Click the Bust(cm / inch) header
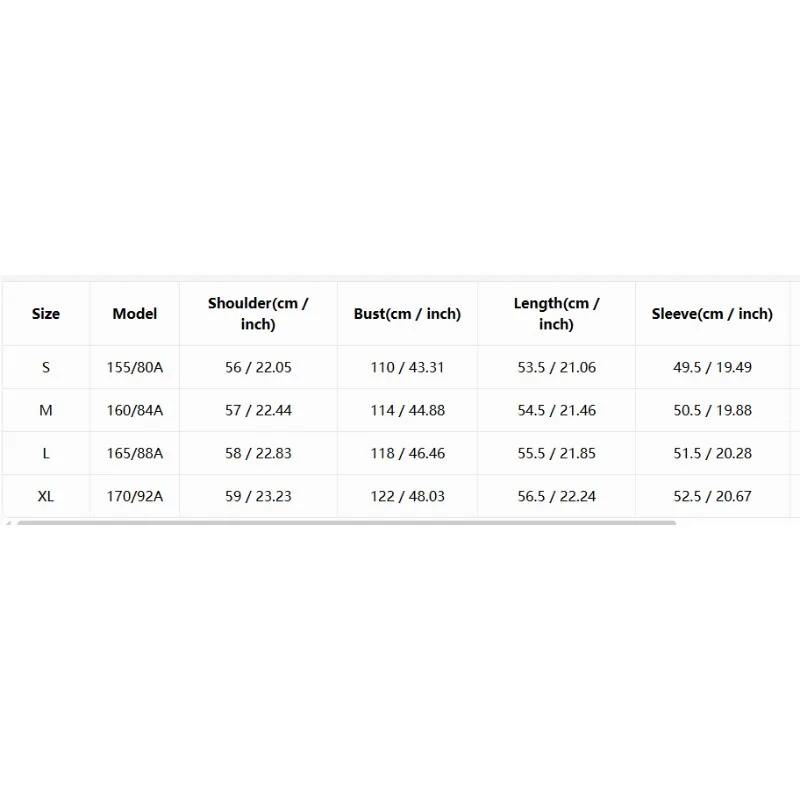The image size is (800, 800). [x=407, y=314]
